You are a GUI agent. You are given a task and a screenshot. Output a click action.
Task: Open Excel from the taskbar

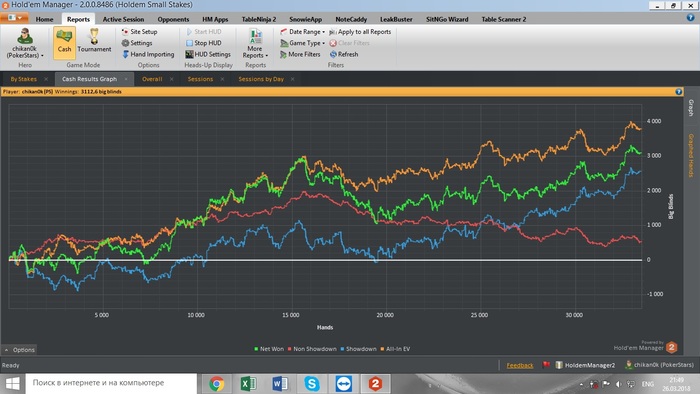248,383
